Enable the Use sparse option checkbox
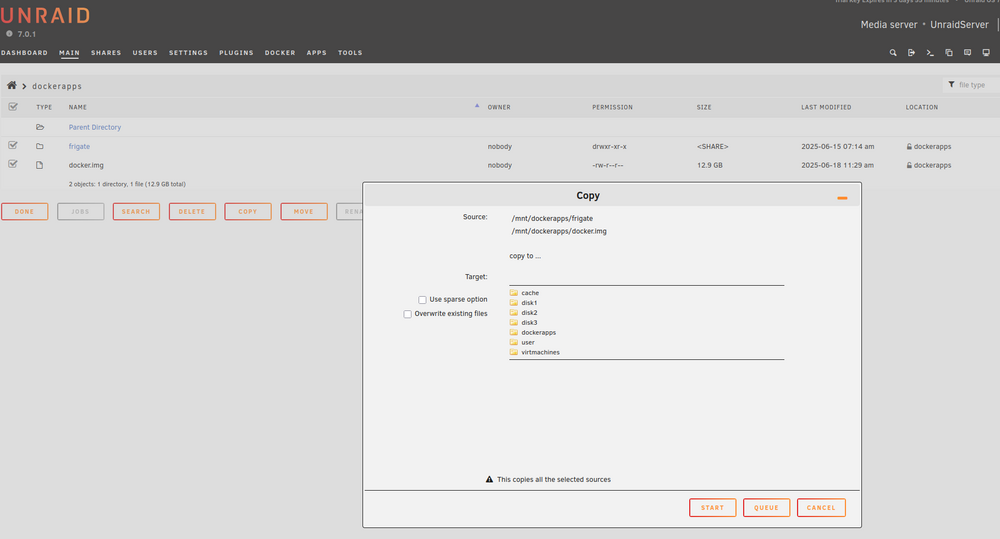The height and width of the screenshot is (539, 1000). pyautogui.click(x=422, y=300)
